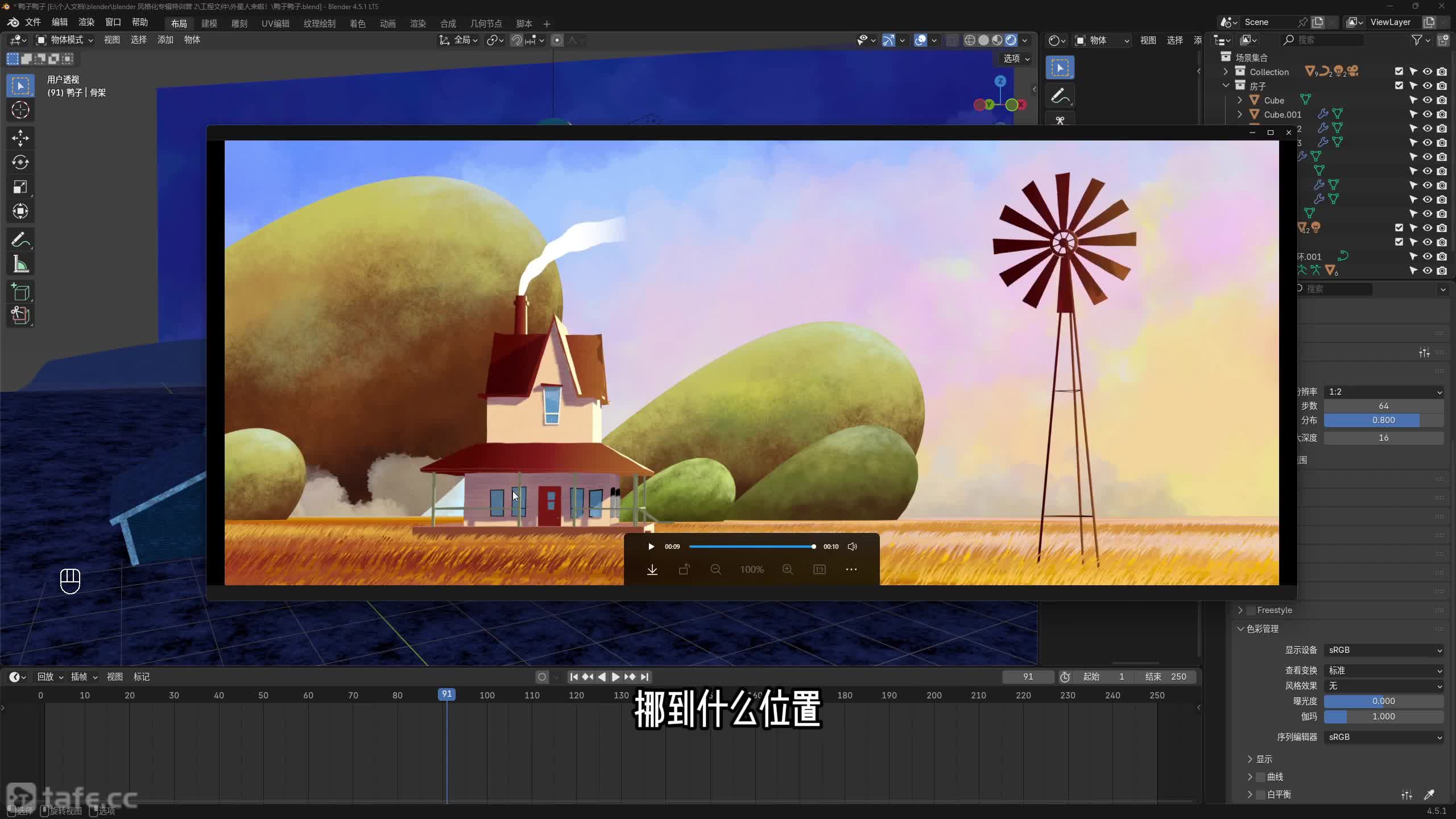This screenshot has height=819, width=1456.
Task: Open the 选项 button in viewport
Action: [x=1016, y=59]
